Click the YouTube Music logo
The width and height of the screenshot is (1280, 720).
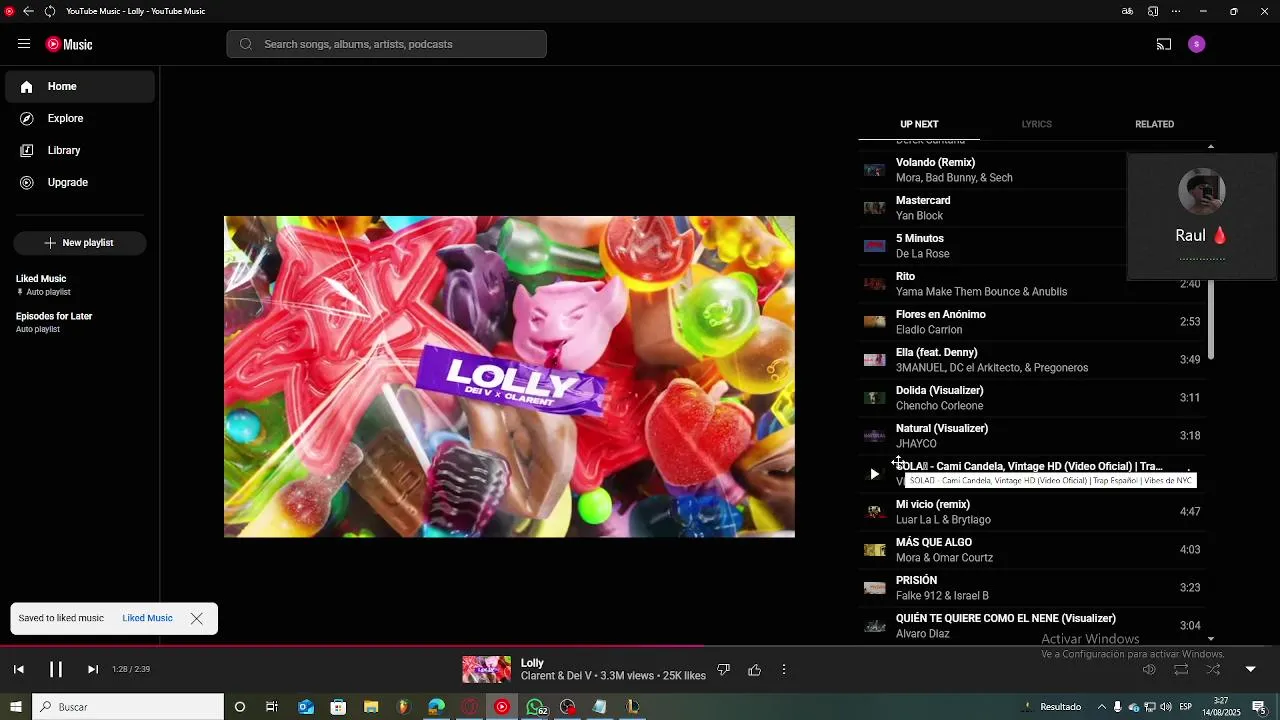click(x=69, y=44)
